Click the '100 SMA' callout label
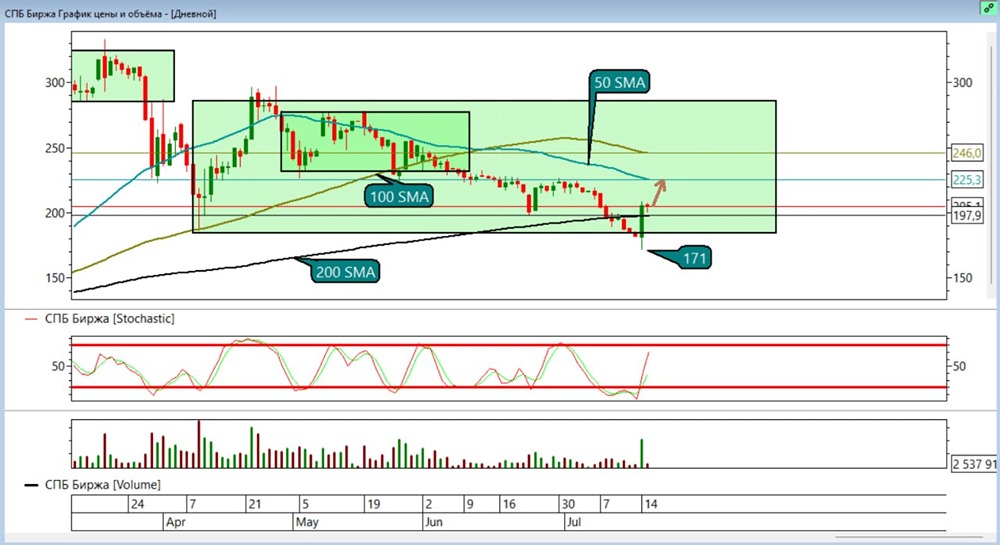Viewport: 1000px width, 545px height. click(399, 196)
